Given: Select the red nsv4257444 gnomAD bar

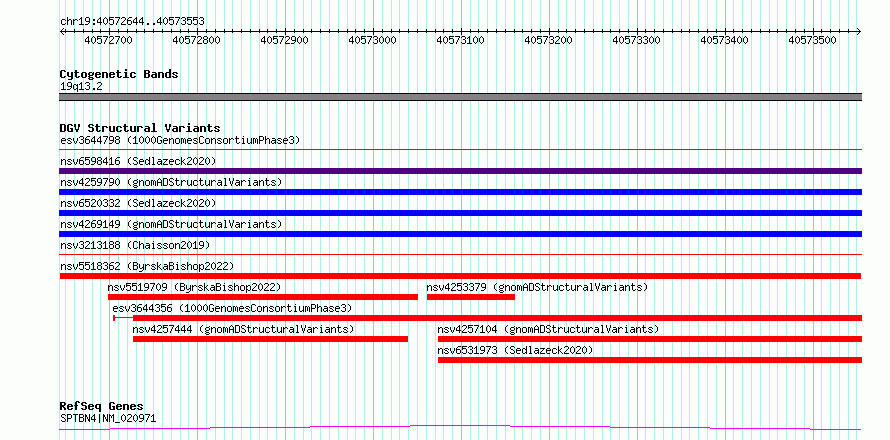Looking at the screenshot, I should point(270,339).
